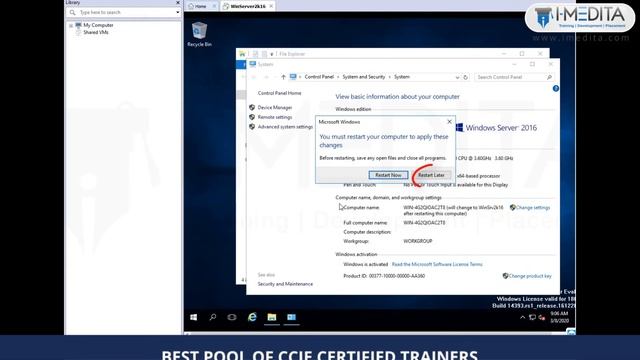Close the Microsoft Windows restart dialog
Viewport: 640px width, 360px height.
449,122
